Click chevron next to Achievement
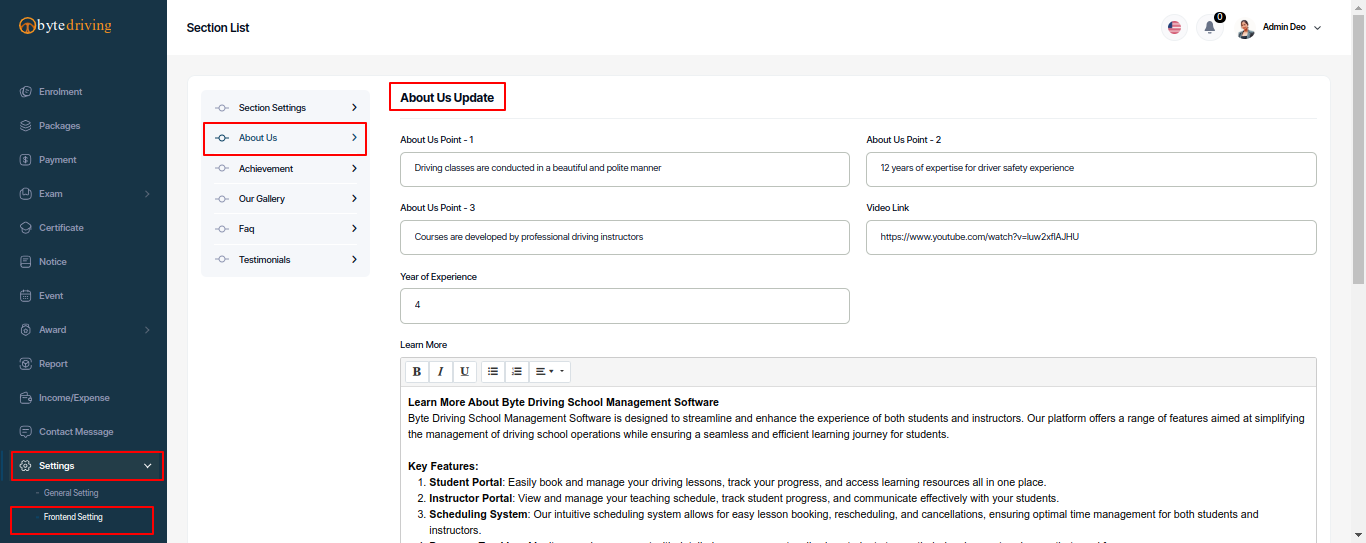This screenshot has width=1366, height=543. coord(354,169)
